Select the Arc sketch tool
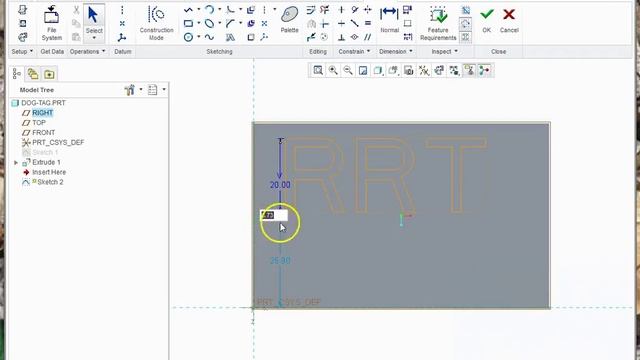640x360 pixels. click(209, 10)
